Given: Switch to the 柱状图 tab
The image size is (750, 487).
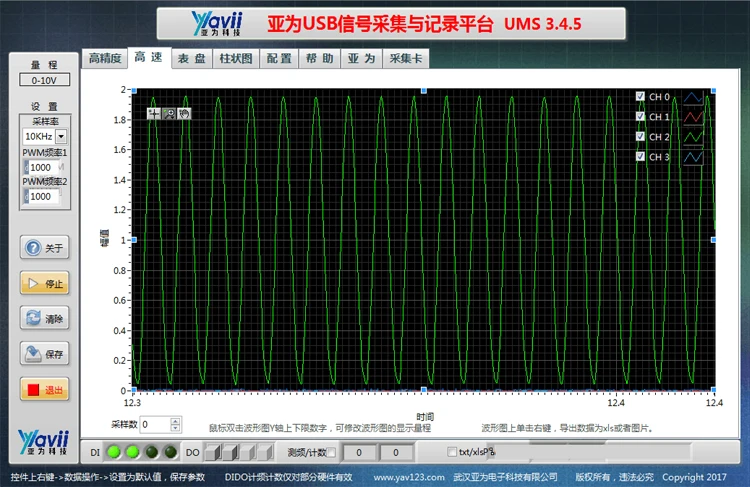Looking at the screenshot, I should coord(236,58).
